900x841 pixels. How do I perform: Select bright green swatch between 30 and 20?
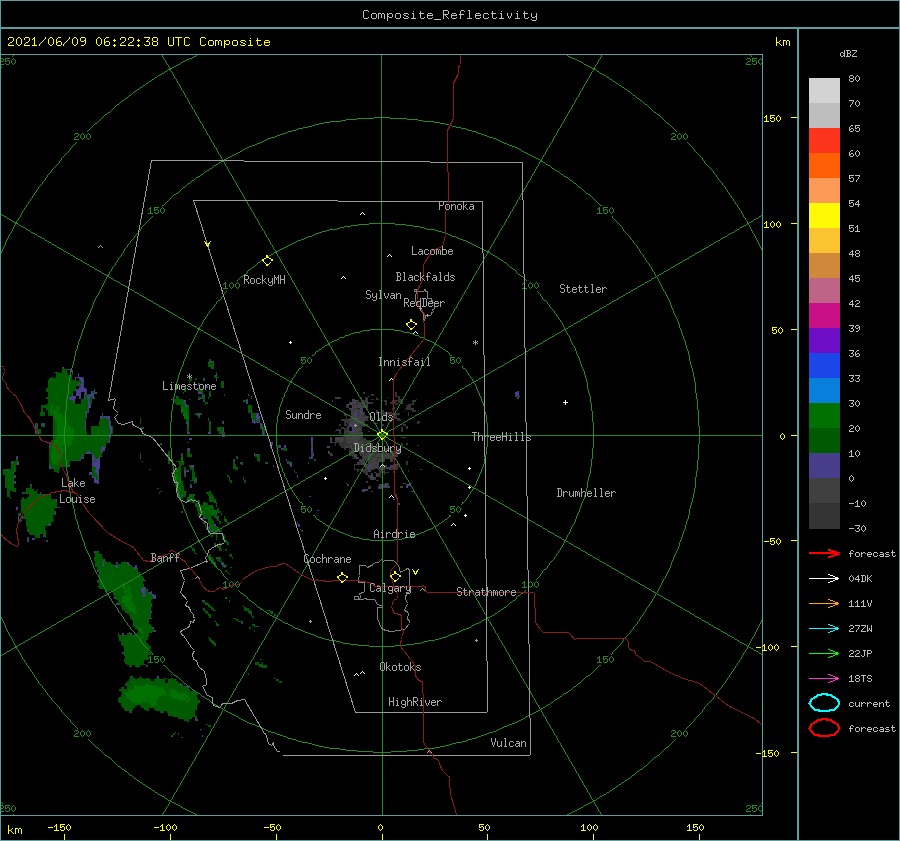pos(824,416)
